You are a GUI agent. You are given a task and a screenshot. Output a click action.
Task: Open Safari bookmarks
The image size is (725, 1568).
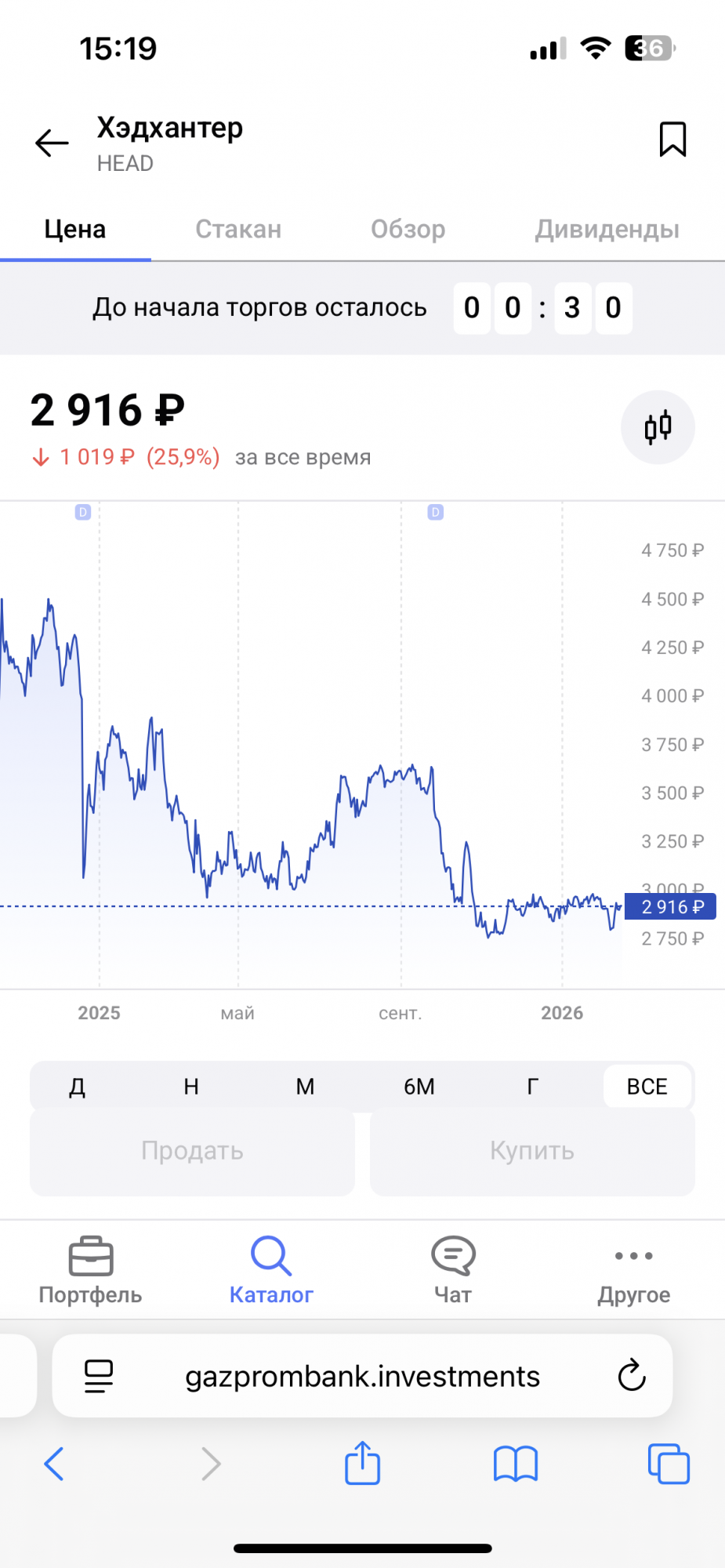(x=515, y=1463)
